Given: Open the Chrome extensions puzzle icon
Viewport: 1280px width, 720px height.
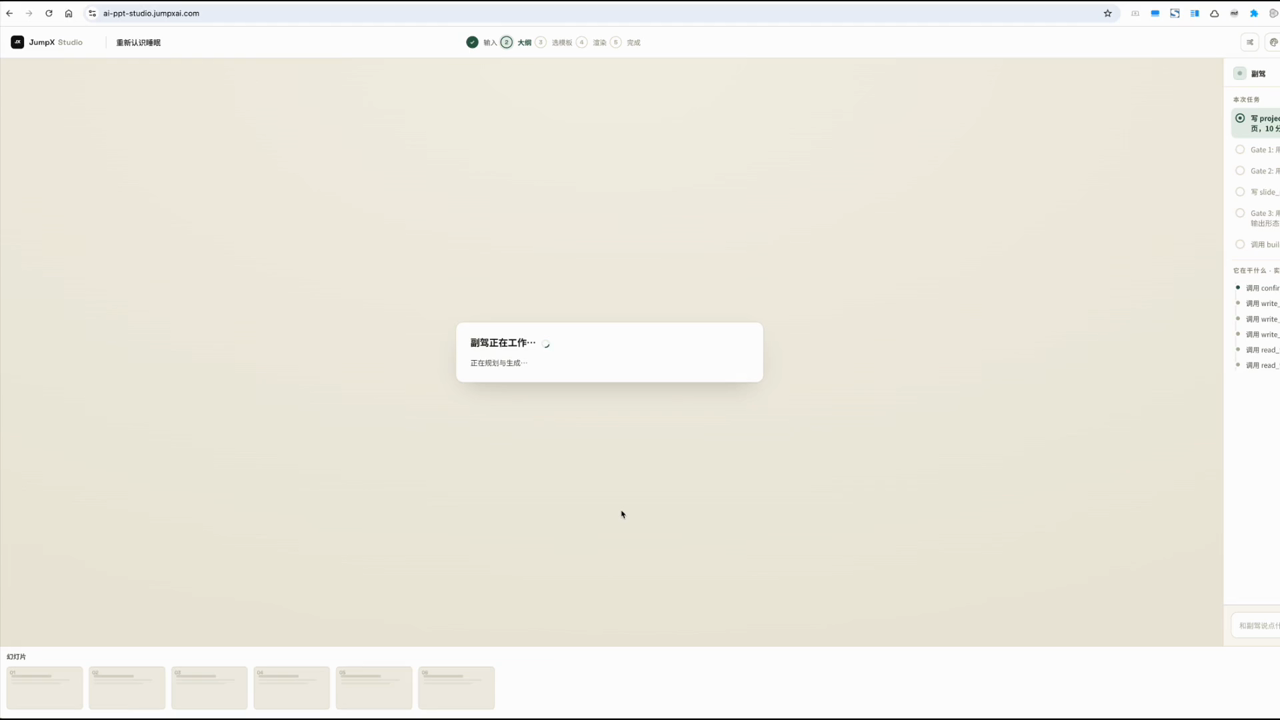Looking at the screenshot, I should 1254,13.
